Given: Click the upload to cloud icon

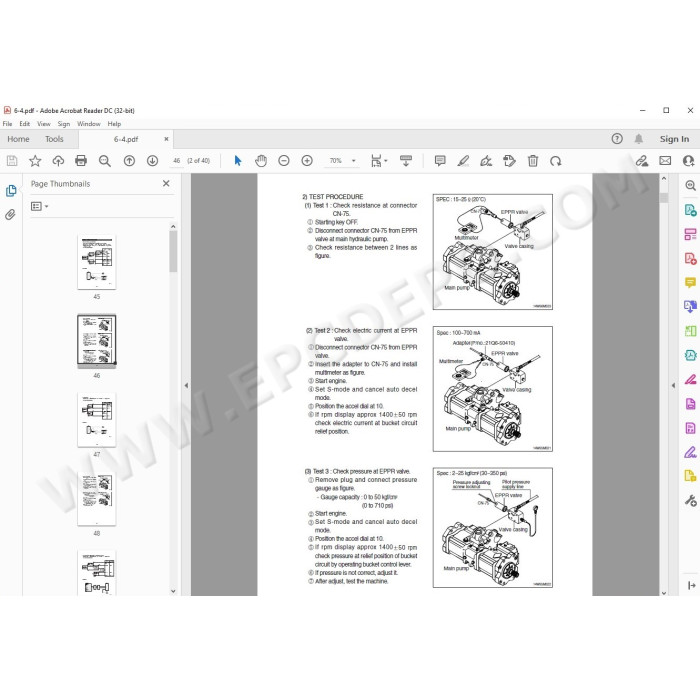Looking at the screenshot, I should pyautogui.click(x=58, y=161).
